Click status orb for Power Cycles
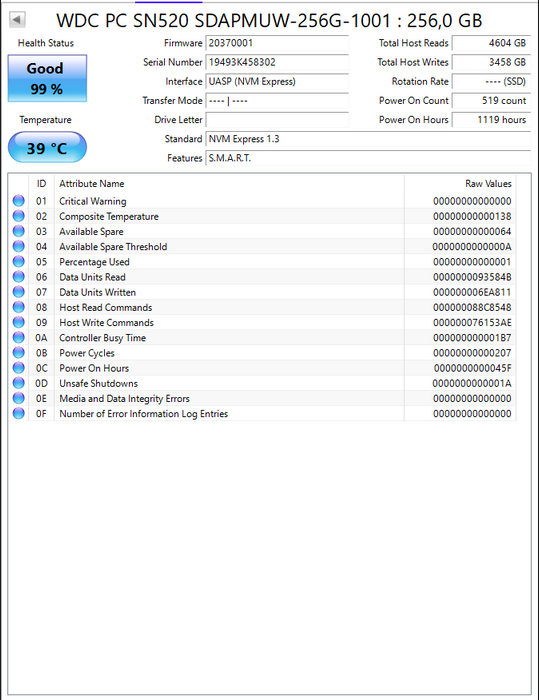The image size is (539, 700). tap(19, 353)
